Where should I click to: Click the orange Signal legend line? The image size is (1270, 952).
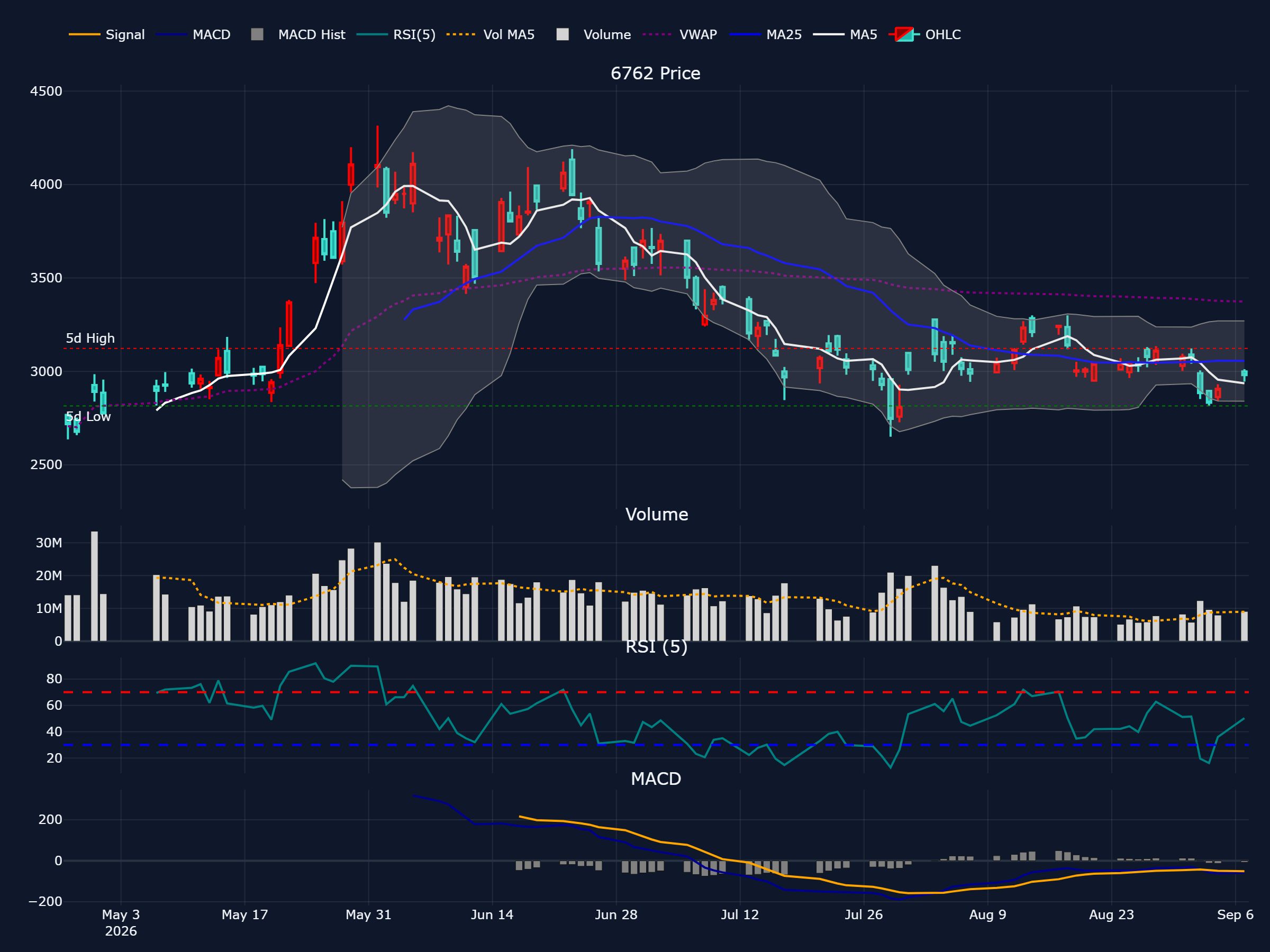[x=84, y=34]
